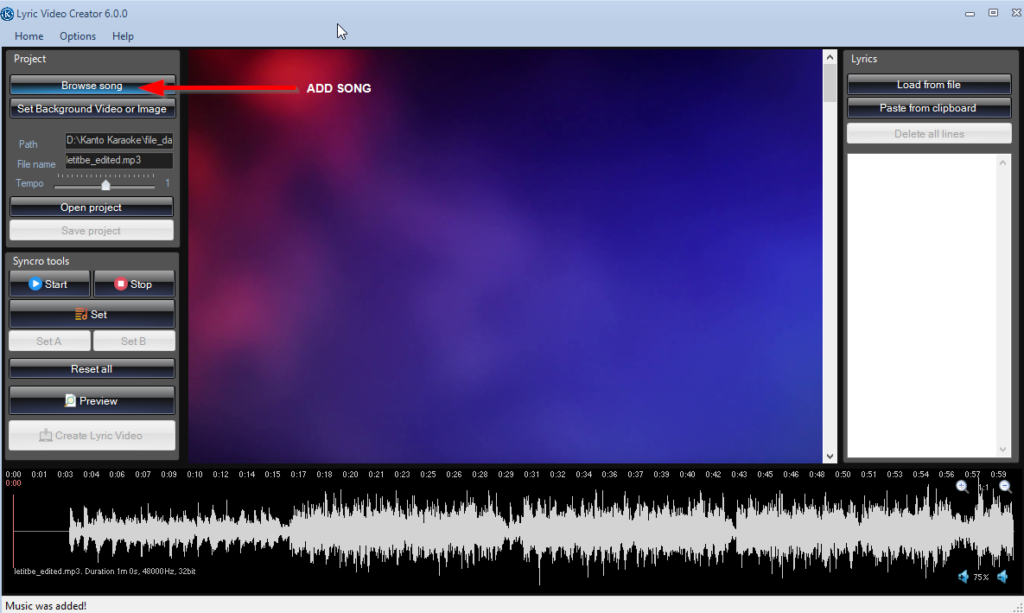The image size is (1024, 613).
Task: Stop the song playback
Action: pyautogui.click(x=134, y=284)
